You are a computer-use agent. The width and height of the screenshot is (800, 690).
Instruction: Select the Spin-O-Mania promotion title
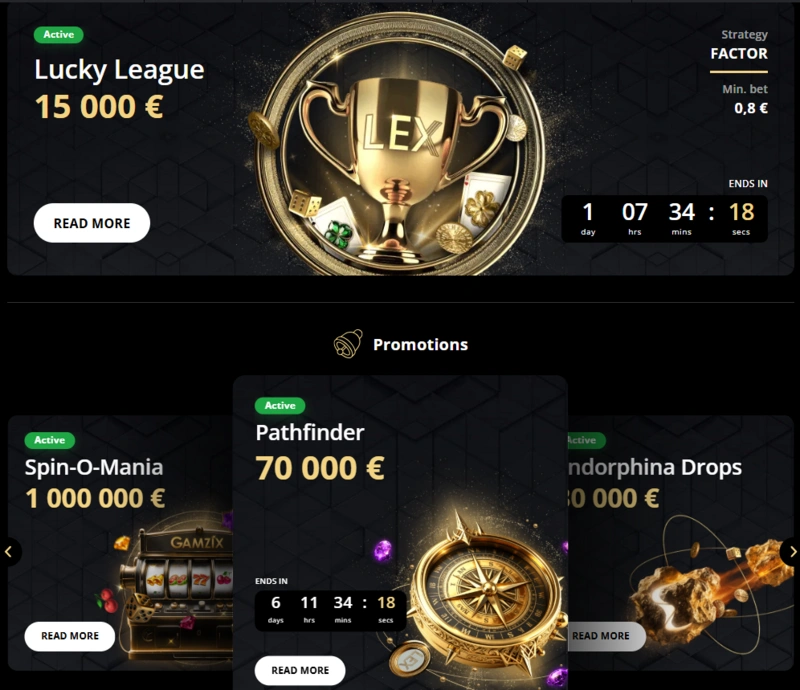94,467
